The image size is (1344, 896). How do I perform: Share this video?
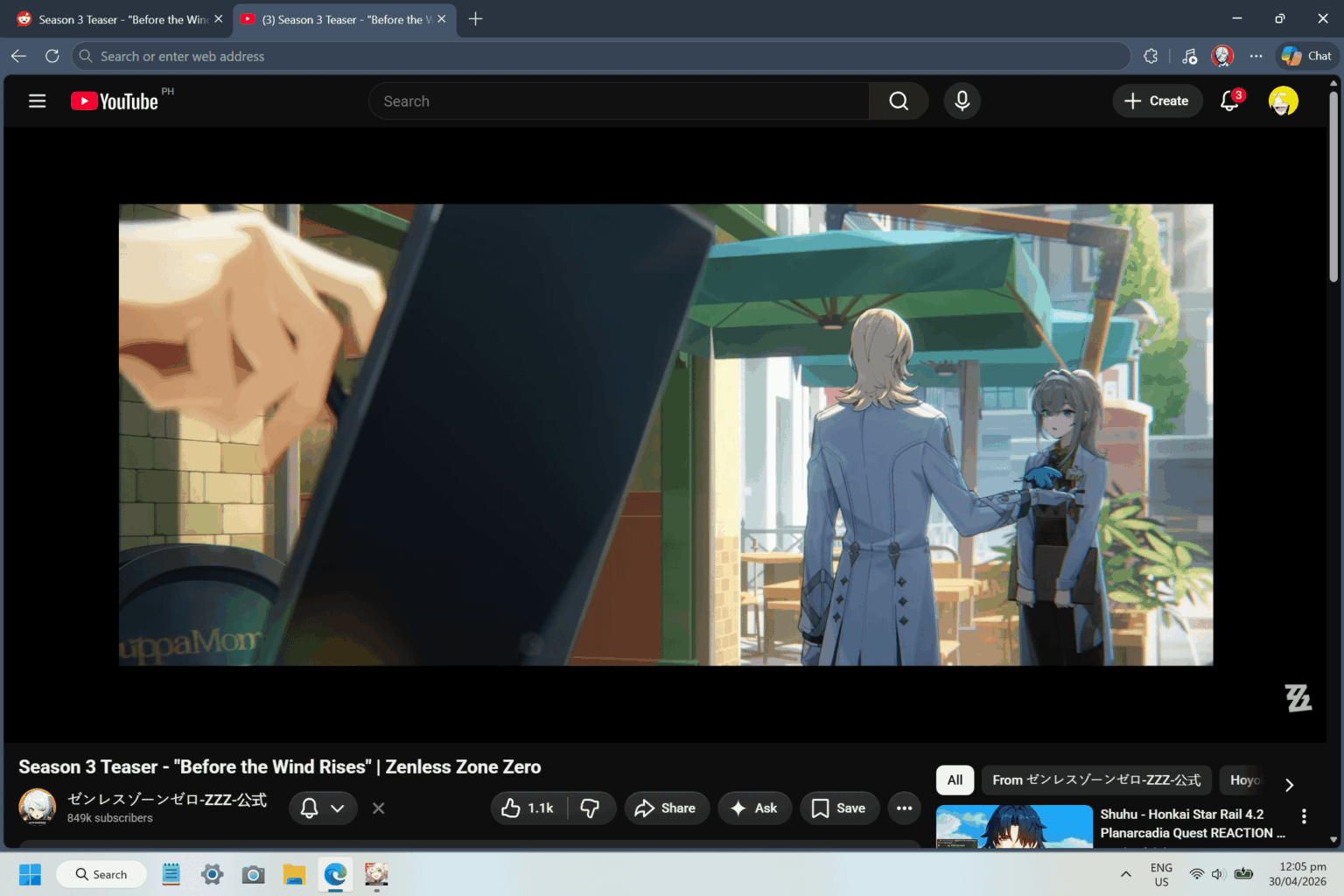point(666,808)
